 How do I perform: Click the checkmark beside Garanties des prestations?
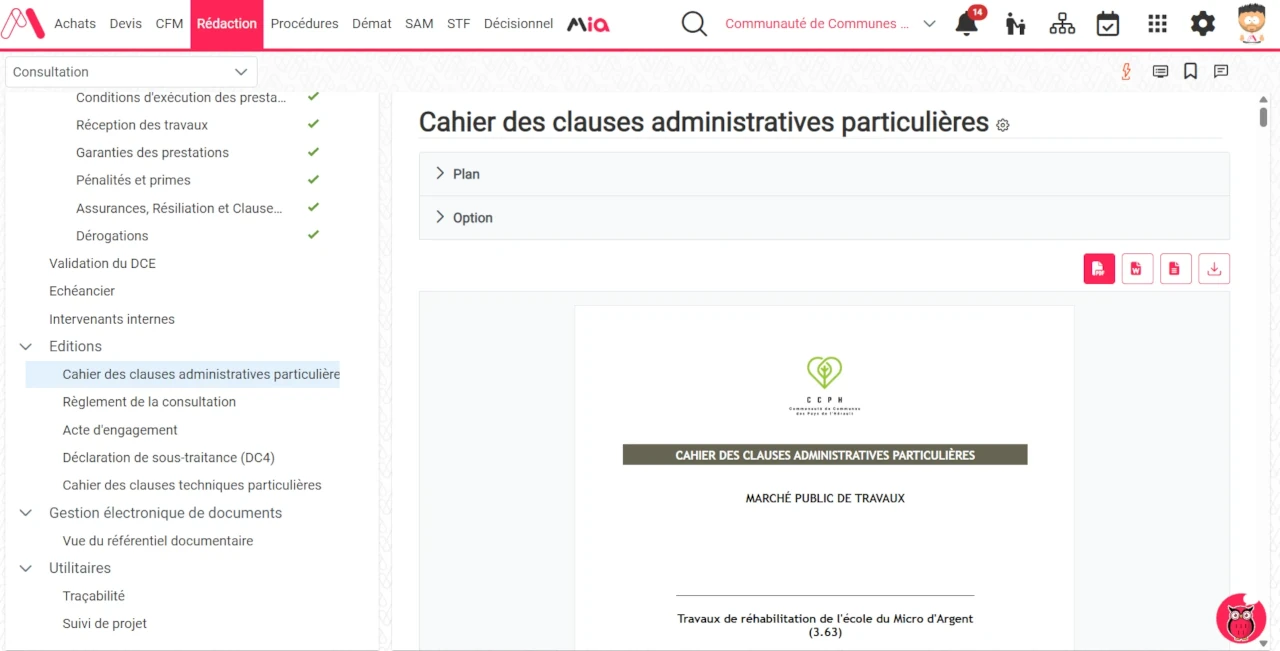[313, 152]
